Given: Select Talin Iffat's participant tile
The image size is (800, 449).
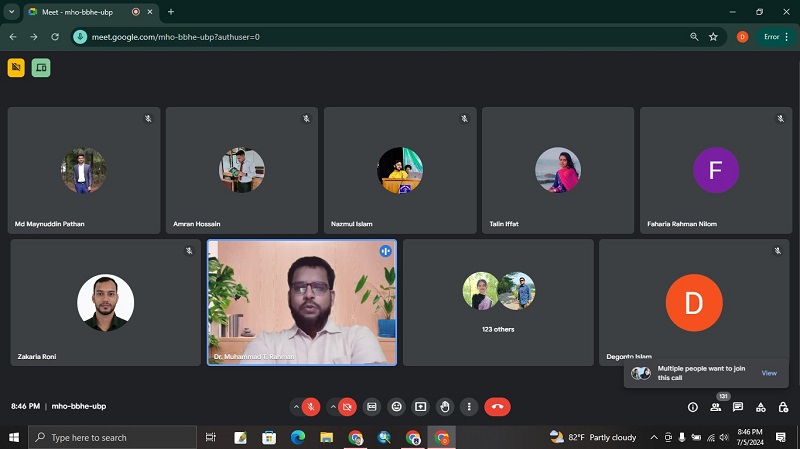Looking at the screenshot, I should [558, 170].
